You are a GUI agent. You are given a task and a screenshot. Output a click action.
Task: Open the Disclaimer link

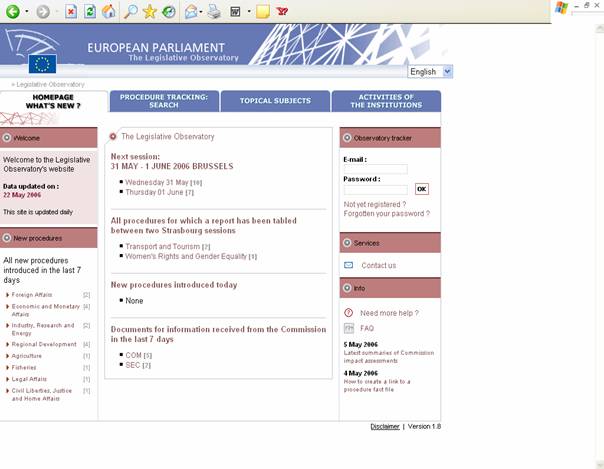pyautogui.click(x=384, y=426)
